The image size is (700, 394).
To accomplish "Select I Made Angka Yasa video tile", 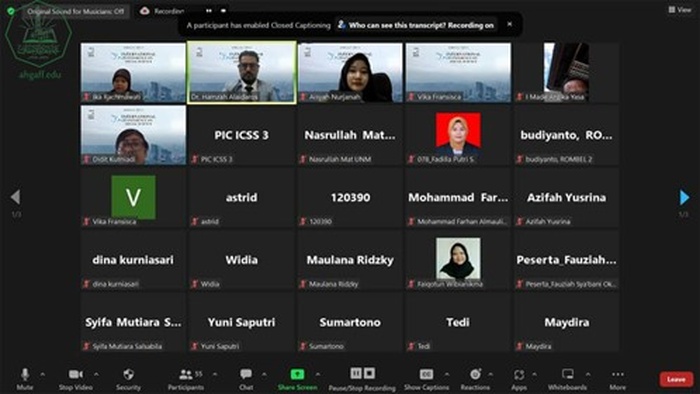I will tap(566, 72).
